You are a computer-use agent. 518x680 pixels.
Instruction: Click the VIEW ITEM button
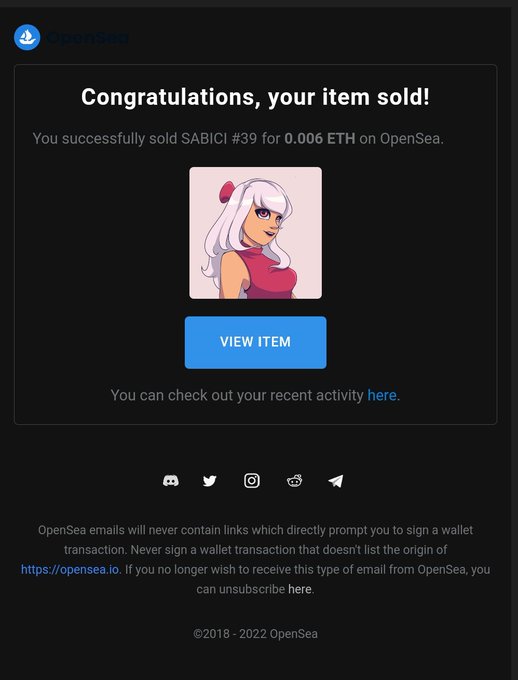[x=256, y=342]
